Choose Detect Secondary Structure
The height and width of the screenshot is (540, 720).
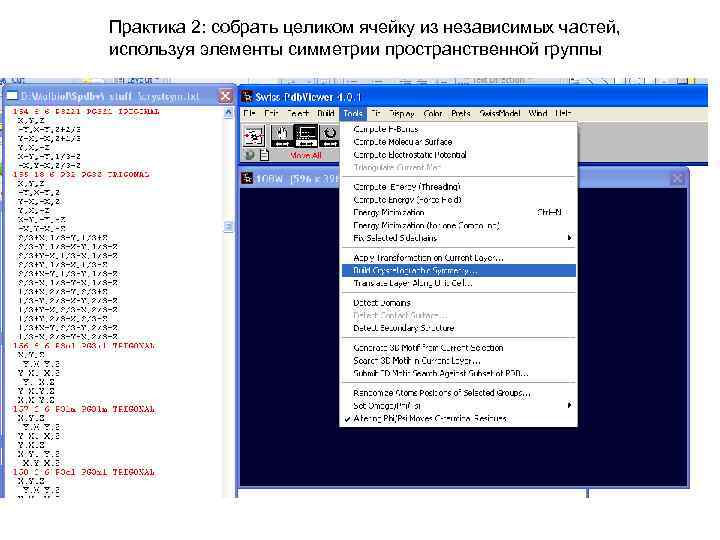pos(459,328)
